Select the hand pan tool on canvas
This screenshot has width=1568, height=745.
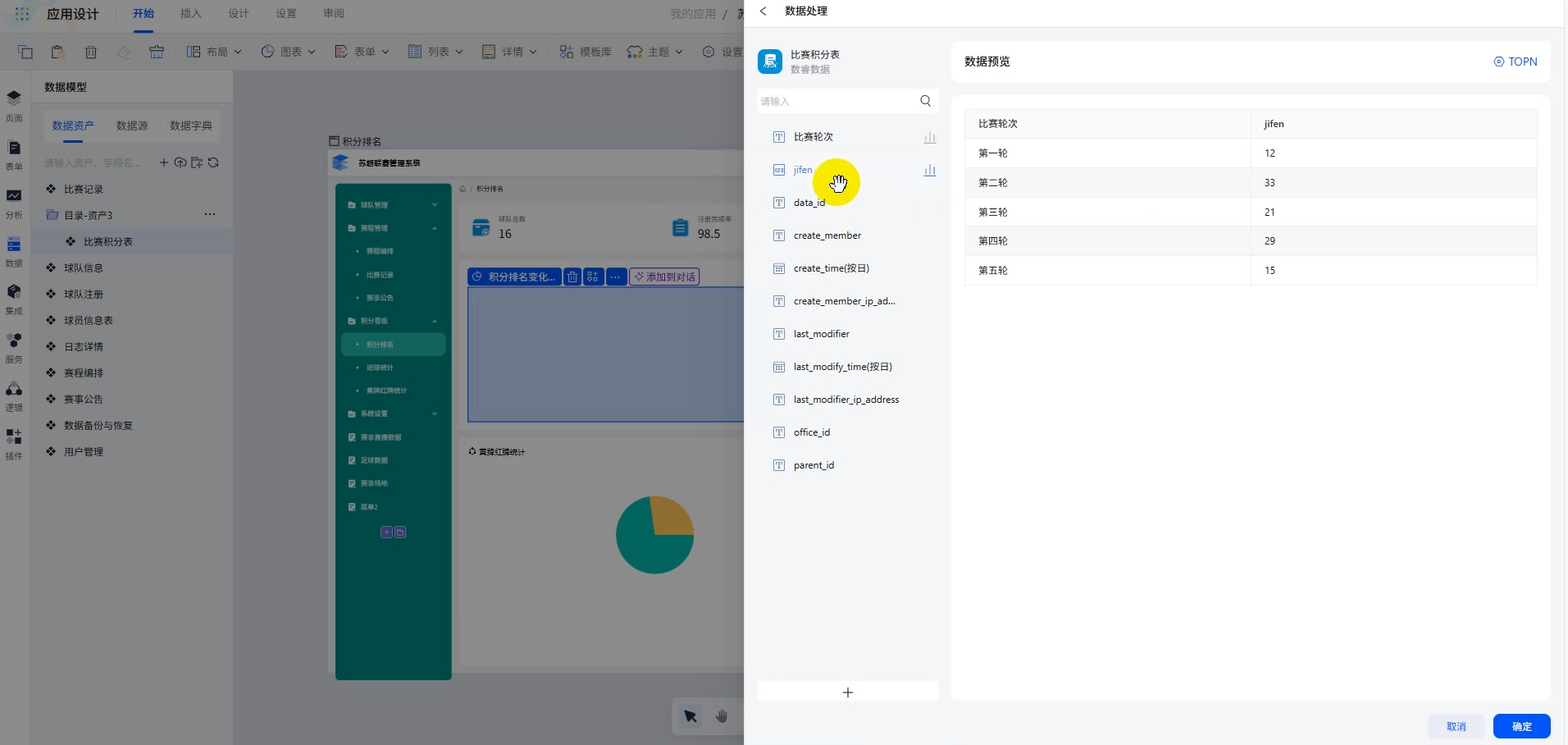(722, 716)
